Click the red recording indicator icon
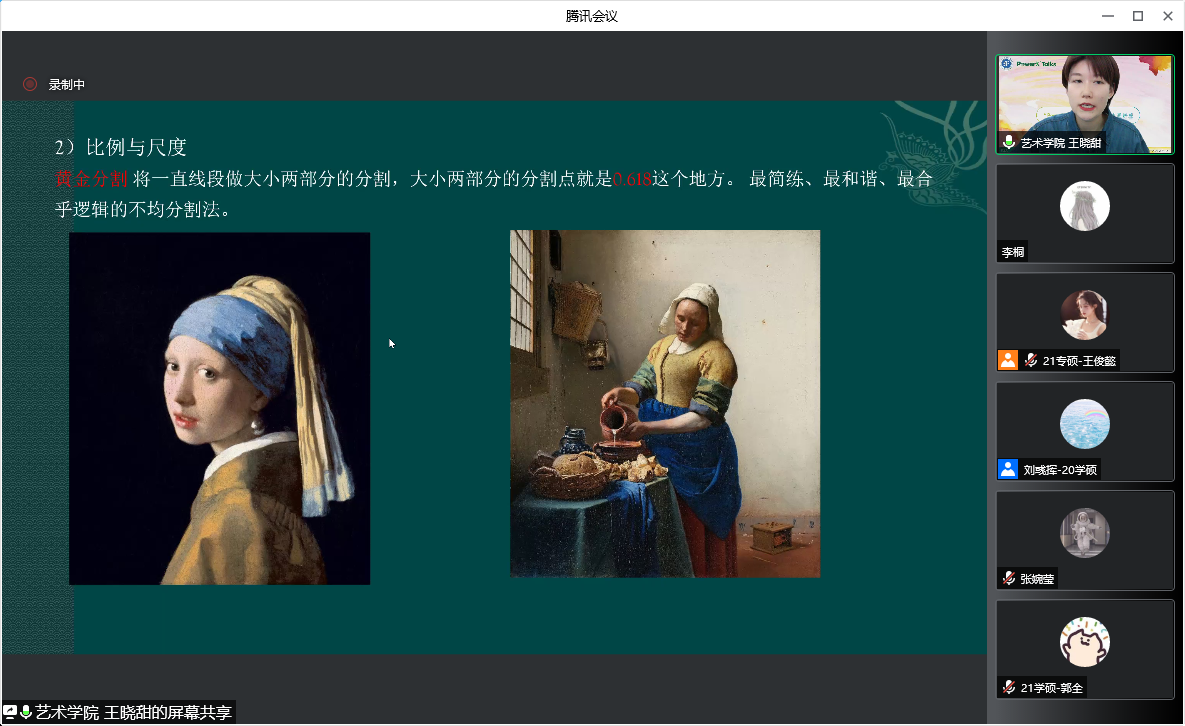 (30, 85)
